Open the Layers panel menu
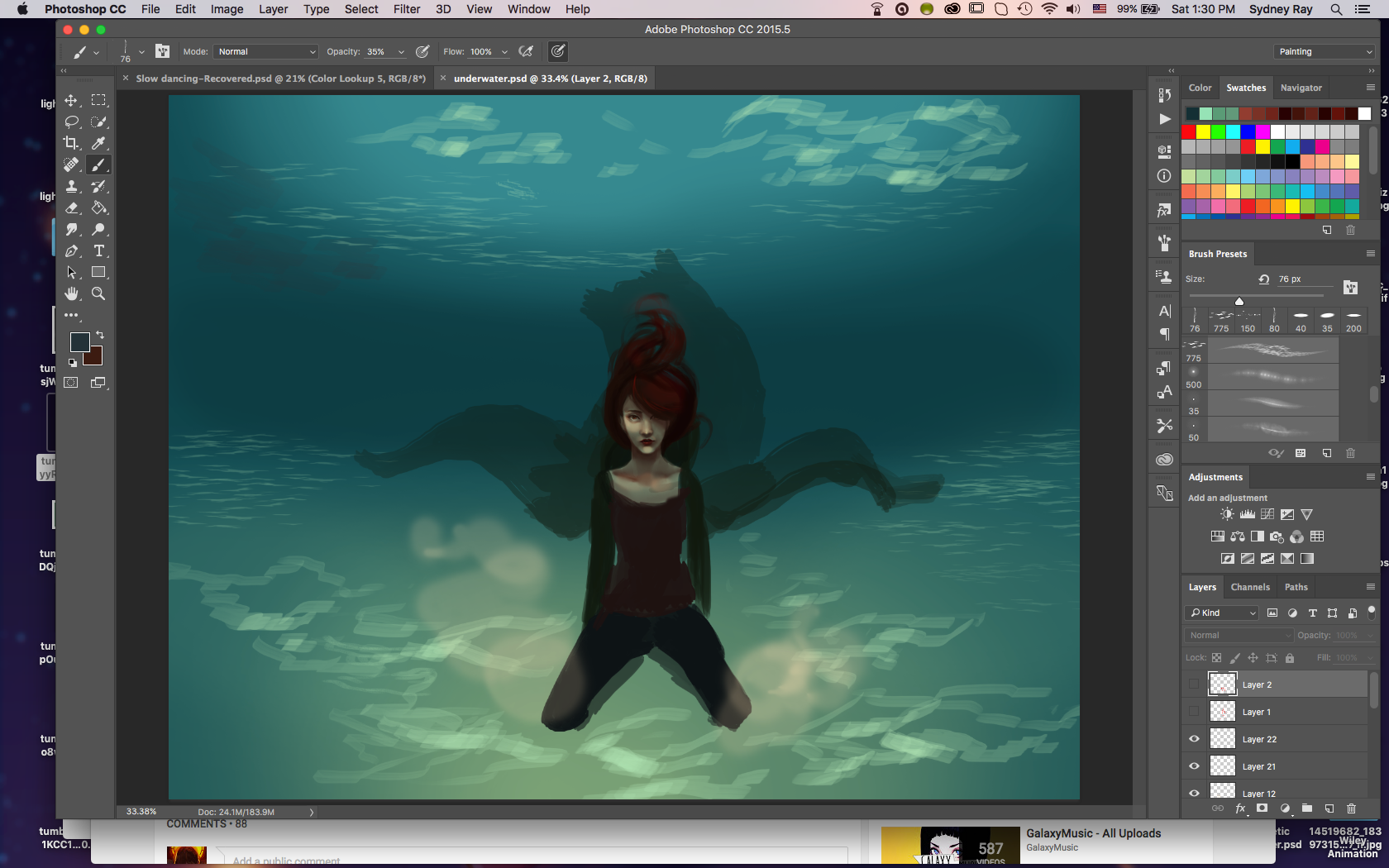The width and height of the screenshot is (1389, 868). 1370,586
